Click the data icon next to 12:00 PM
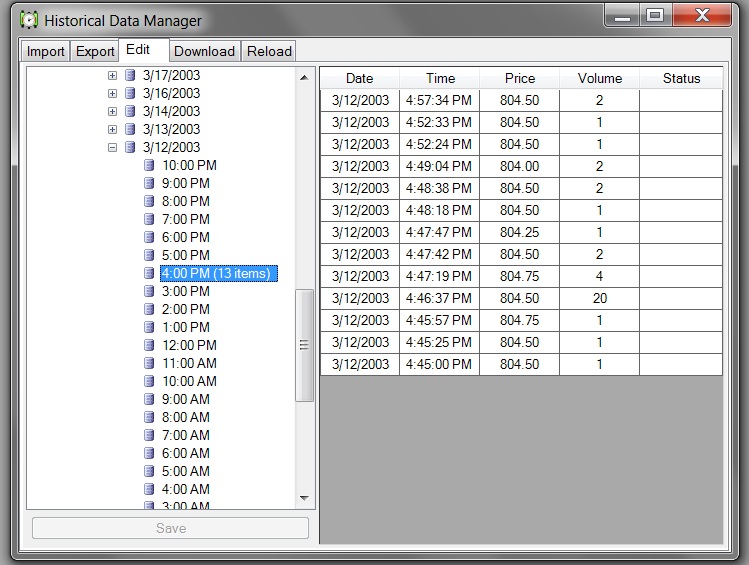This screenshot has height=565, width=749. point(149,345)
